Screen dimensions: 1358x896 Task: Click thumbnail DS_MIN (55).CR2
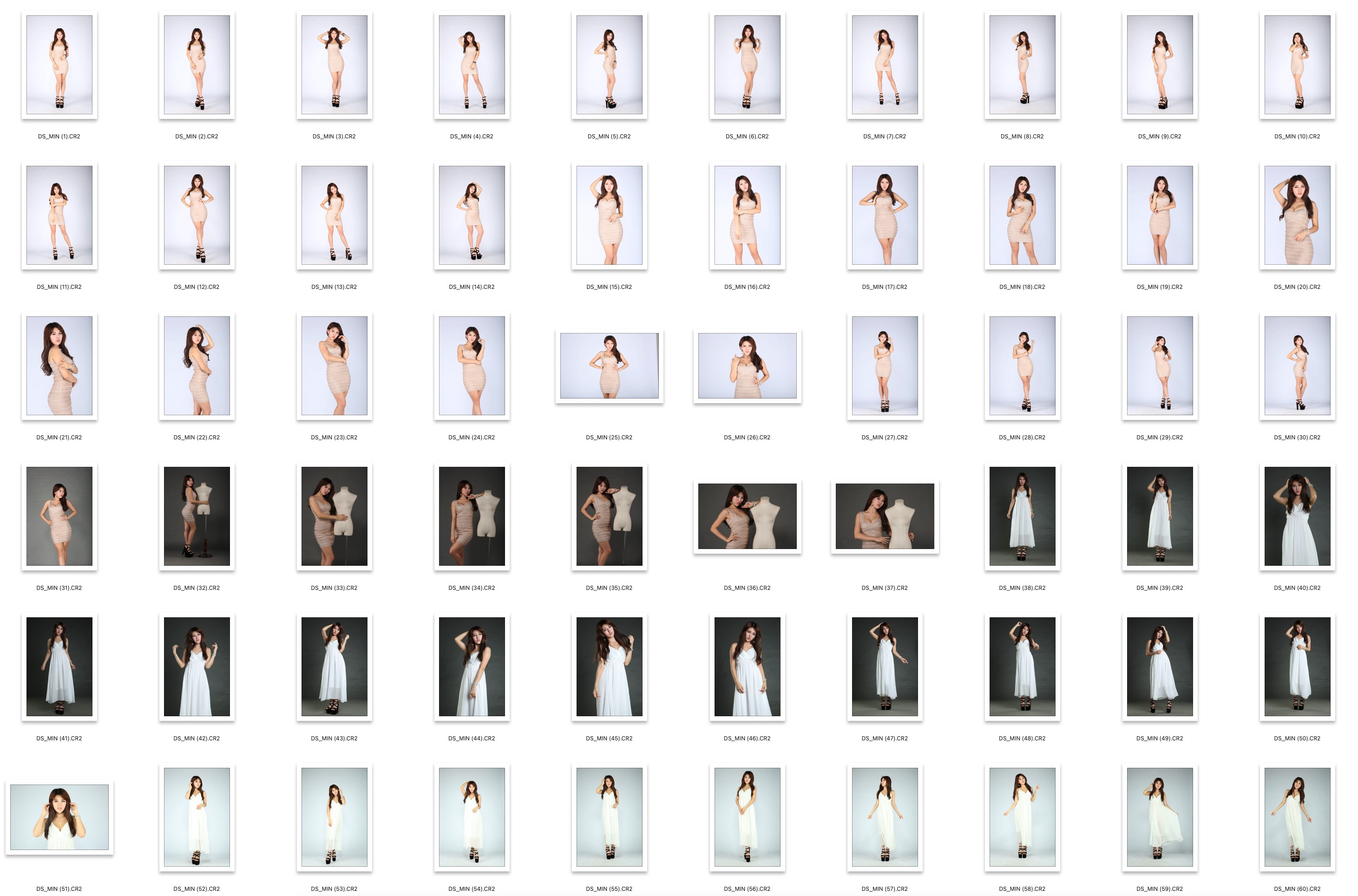[609, 817]
